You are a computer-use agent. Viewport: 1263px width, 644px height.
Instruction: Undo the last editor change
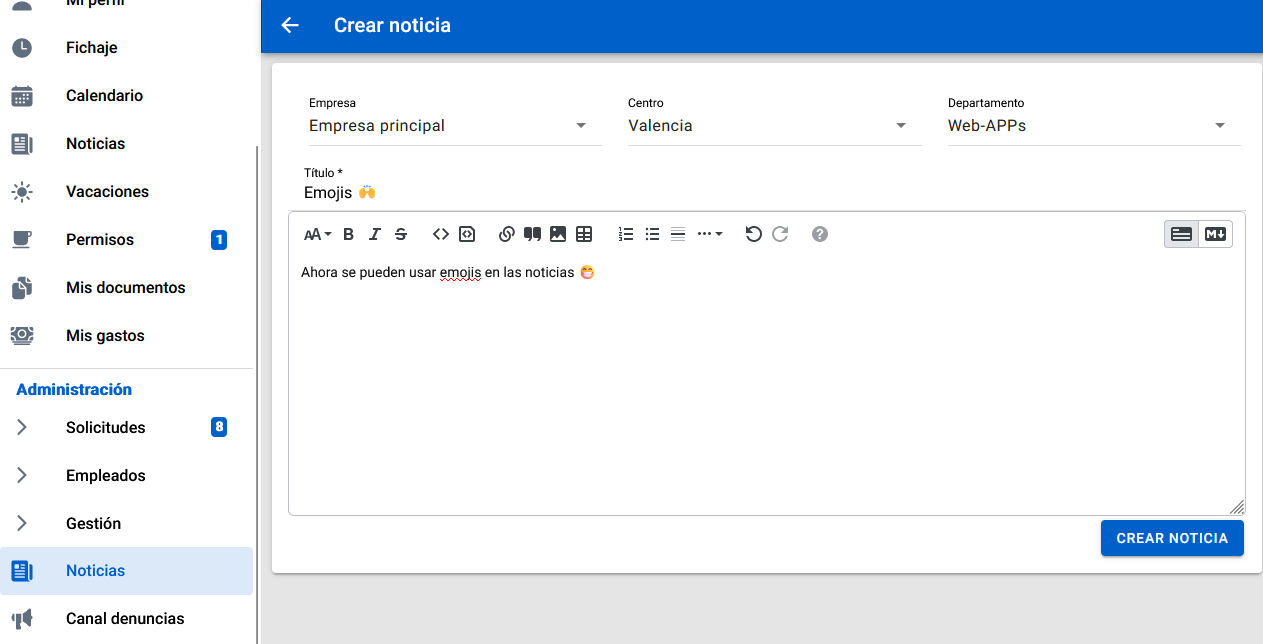click(753, 234)
